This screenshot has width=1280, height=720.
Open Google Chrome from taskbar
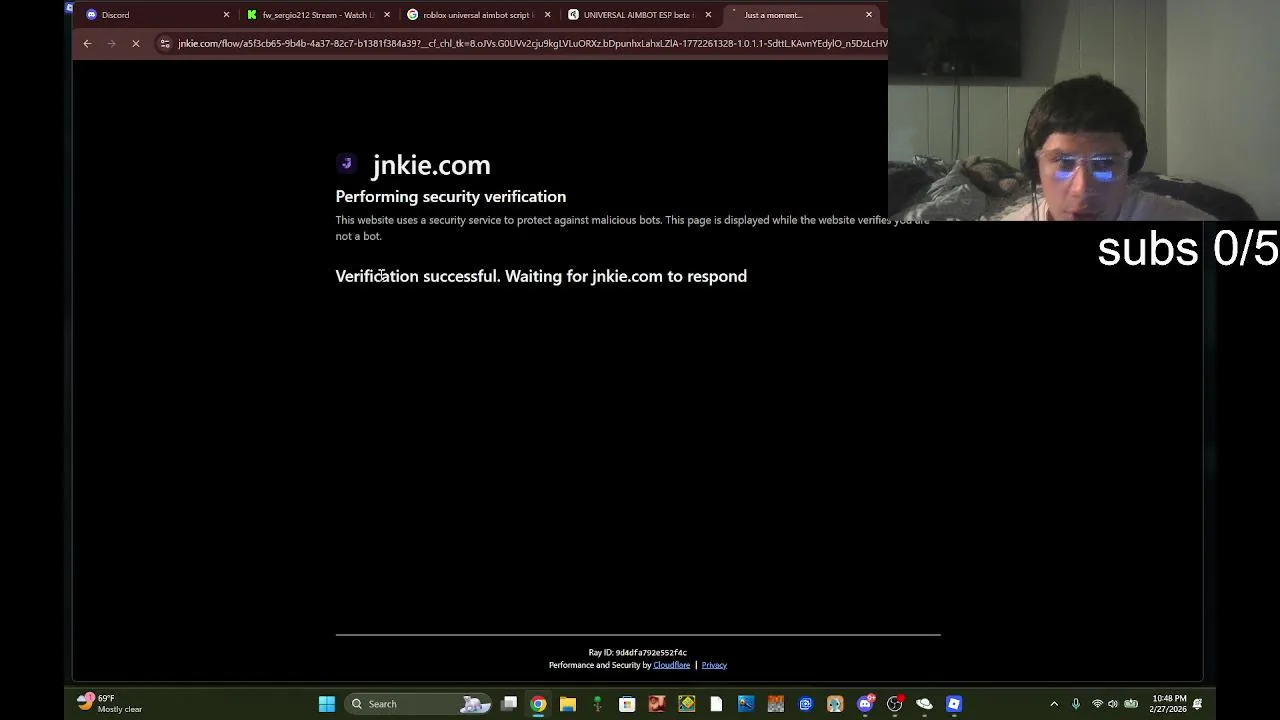pyautogui.click(x=538, y=704)
